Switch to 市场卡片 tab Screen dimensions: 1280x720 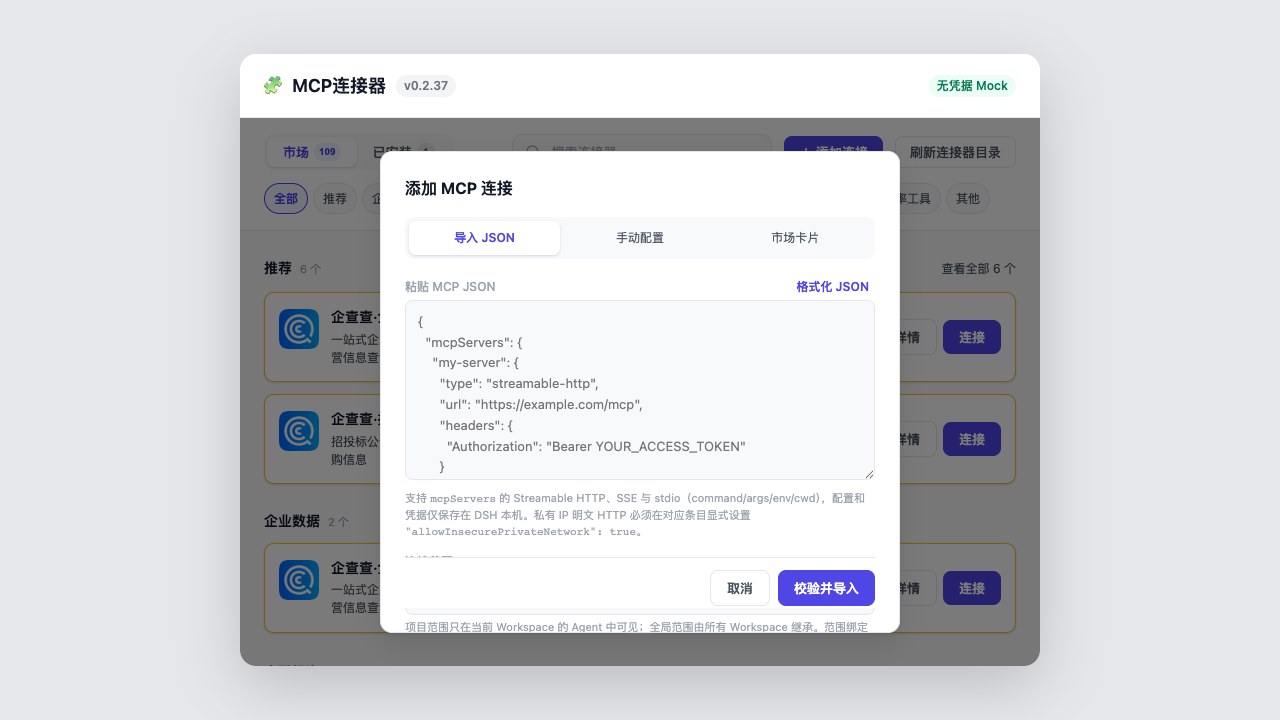pos(795,238)
